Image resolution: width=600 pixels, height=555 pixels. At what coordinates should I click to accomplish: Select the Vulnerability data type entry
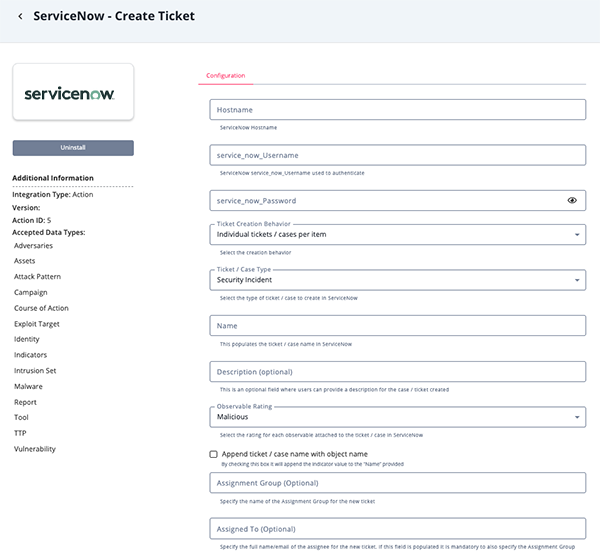35,449
